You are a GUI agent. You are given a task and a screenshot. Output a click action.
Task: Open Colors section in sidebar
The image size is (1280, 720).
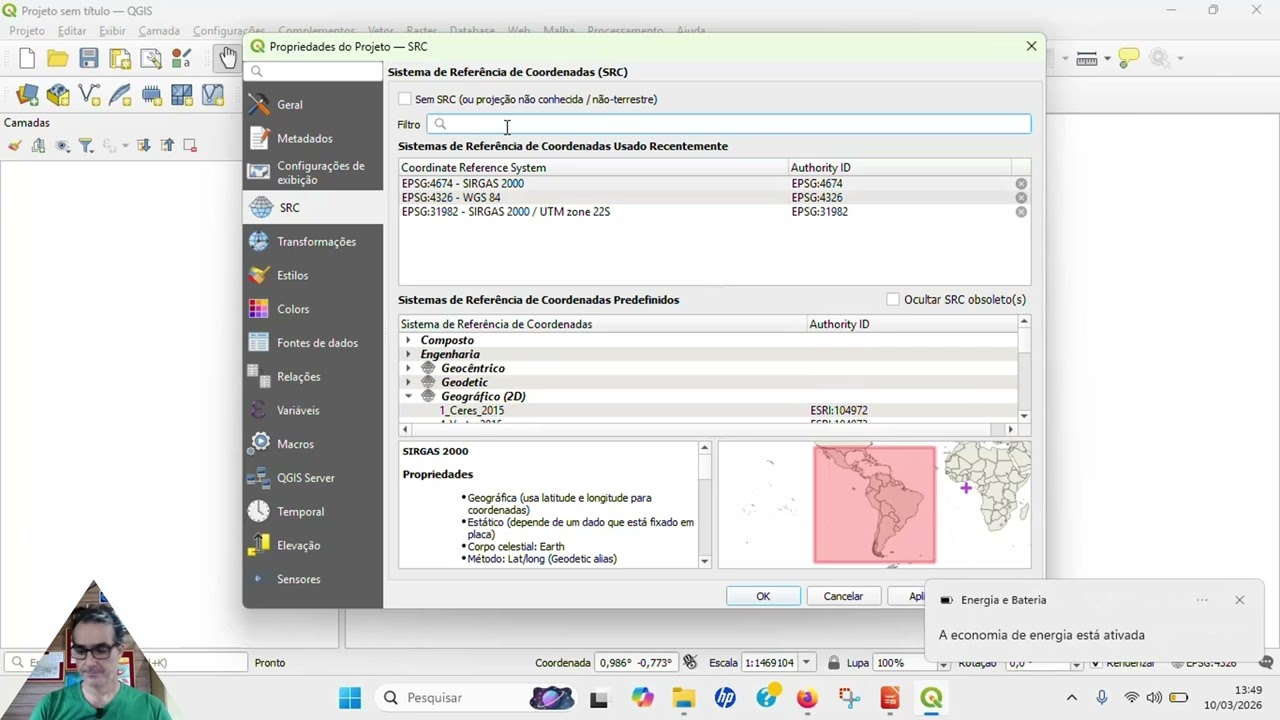coord(313,309)
